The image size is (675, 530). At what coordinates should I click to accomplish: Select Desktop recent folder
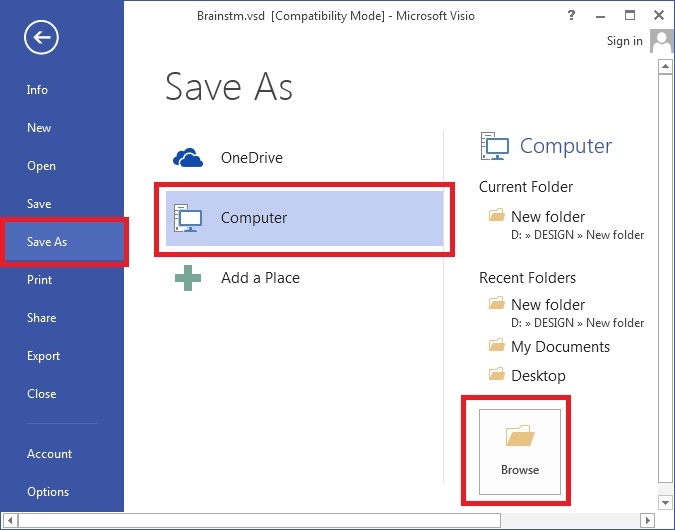(x=538, y=376)
